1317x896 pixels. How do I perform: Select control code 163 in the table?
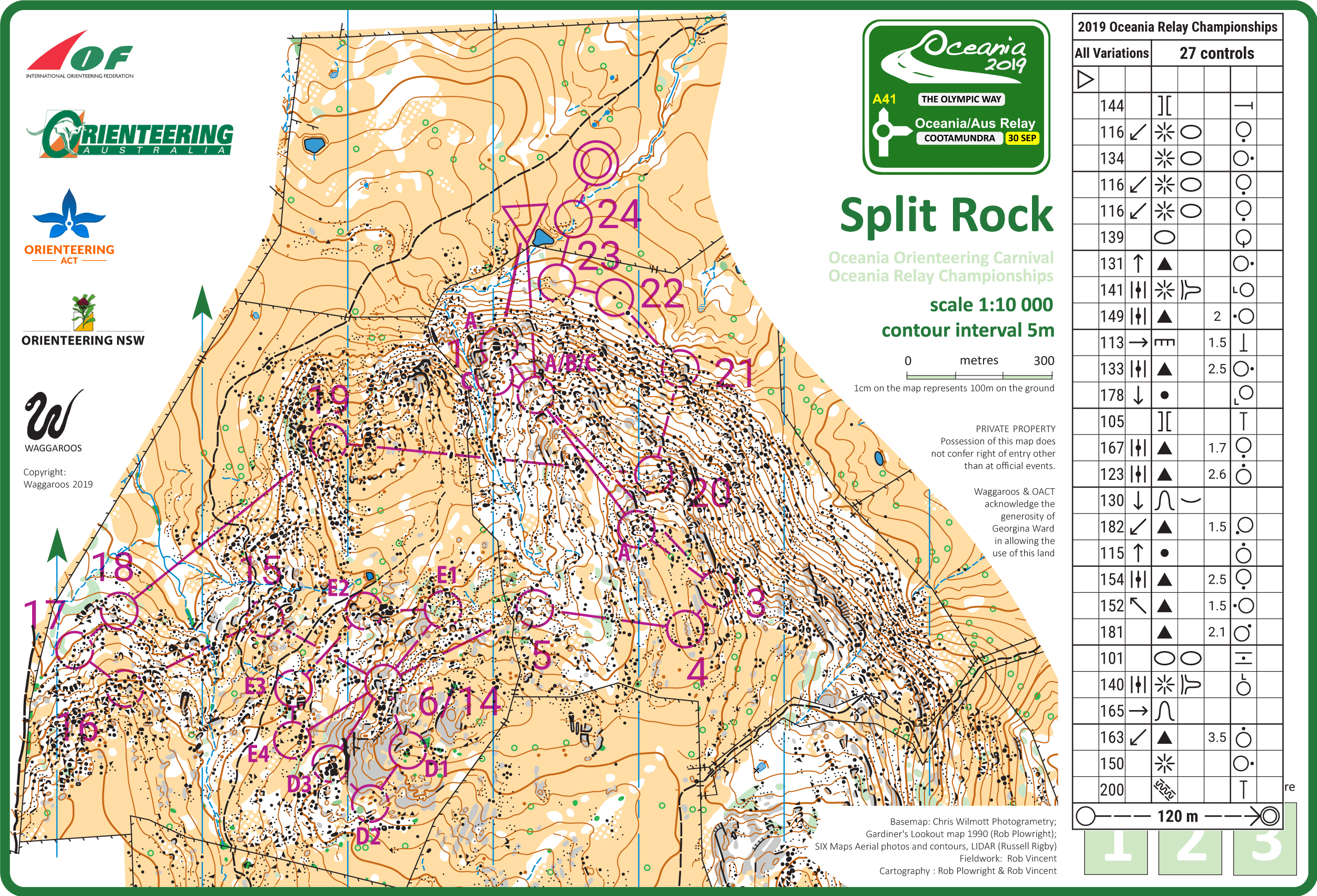coord(1112,737)
